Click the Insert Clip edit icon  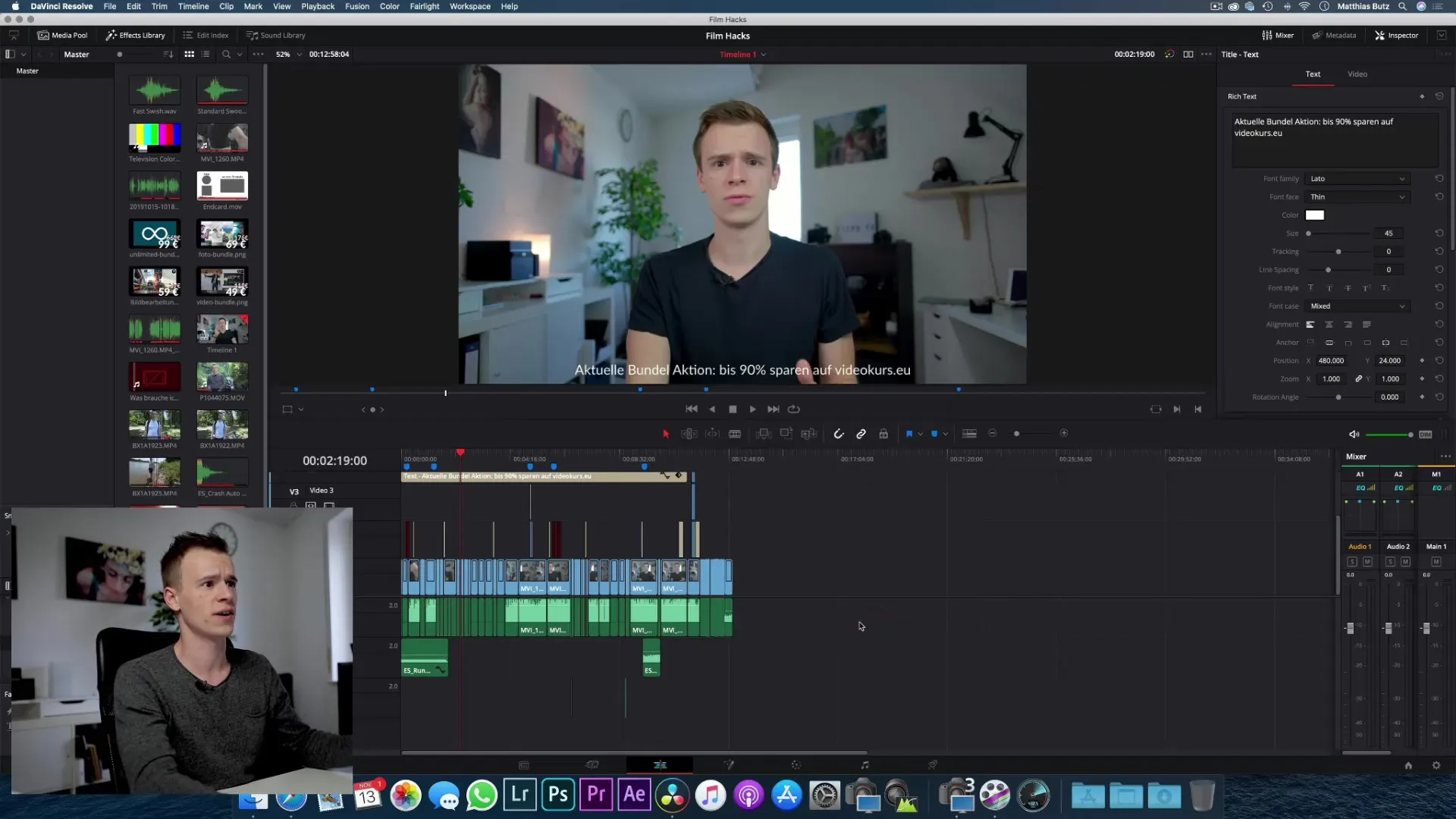[764, 434]
